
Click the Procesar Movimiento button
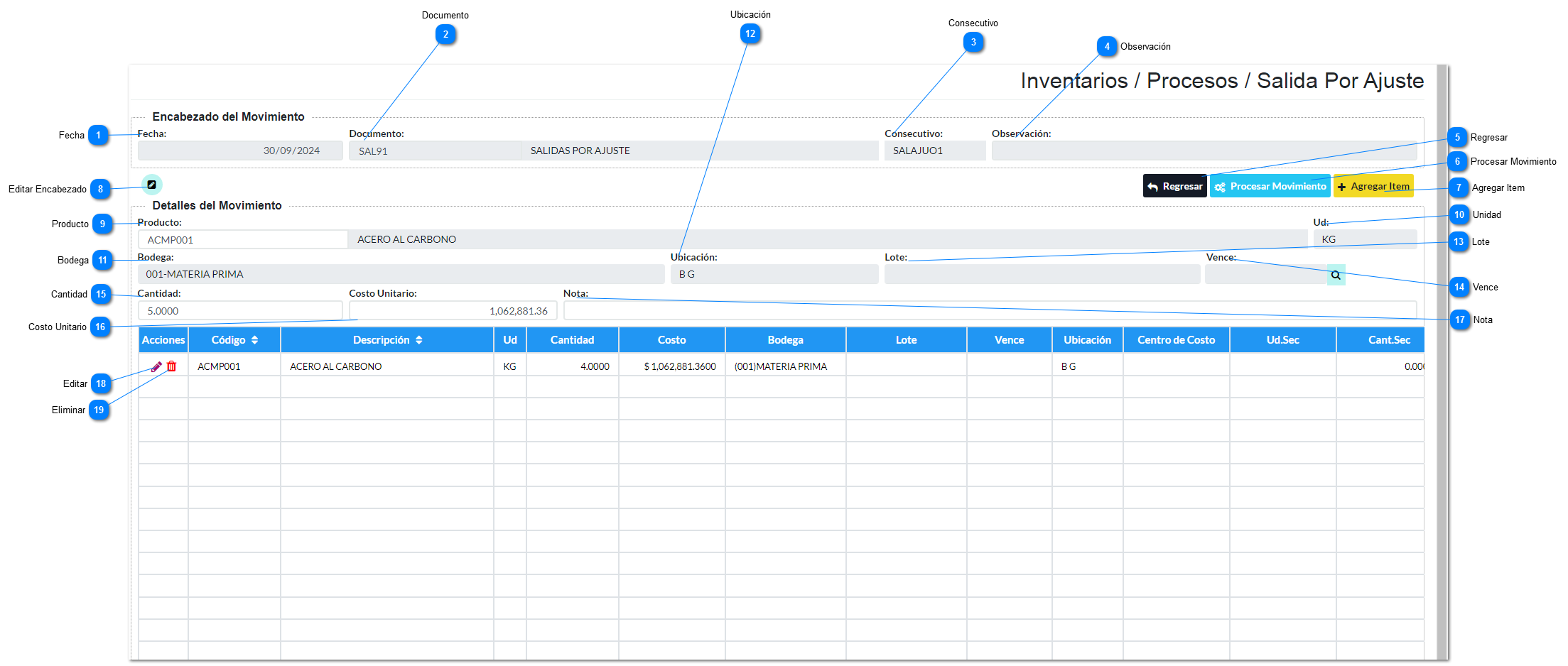1270,186
